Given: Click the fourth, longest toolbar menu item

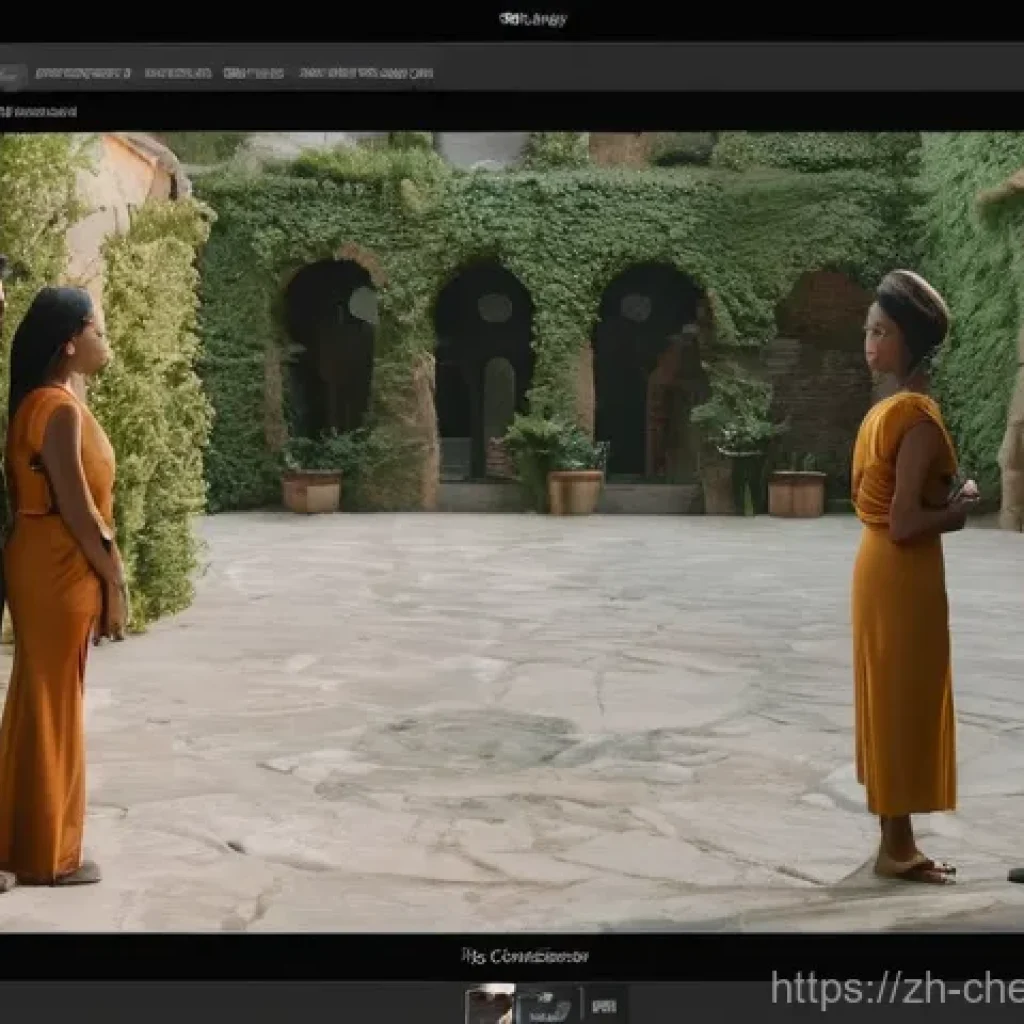Looking at the screenshot, I should (x=366, y=73).
